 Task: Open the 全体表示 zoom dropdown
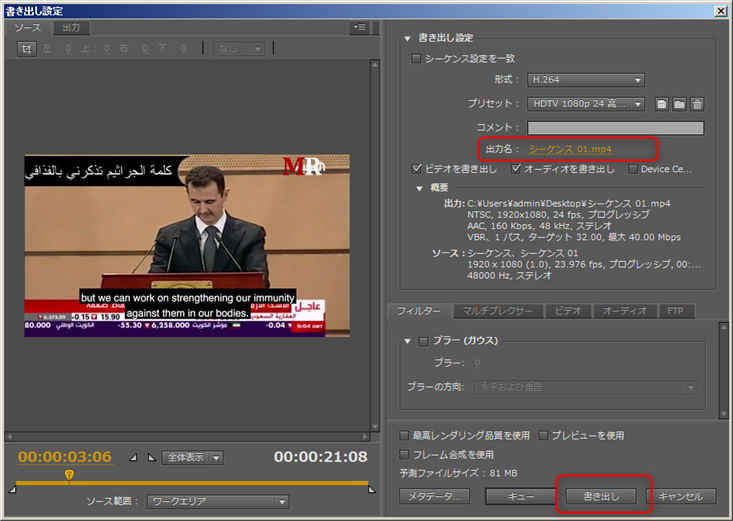pos(193,457)
